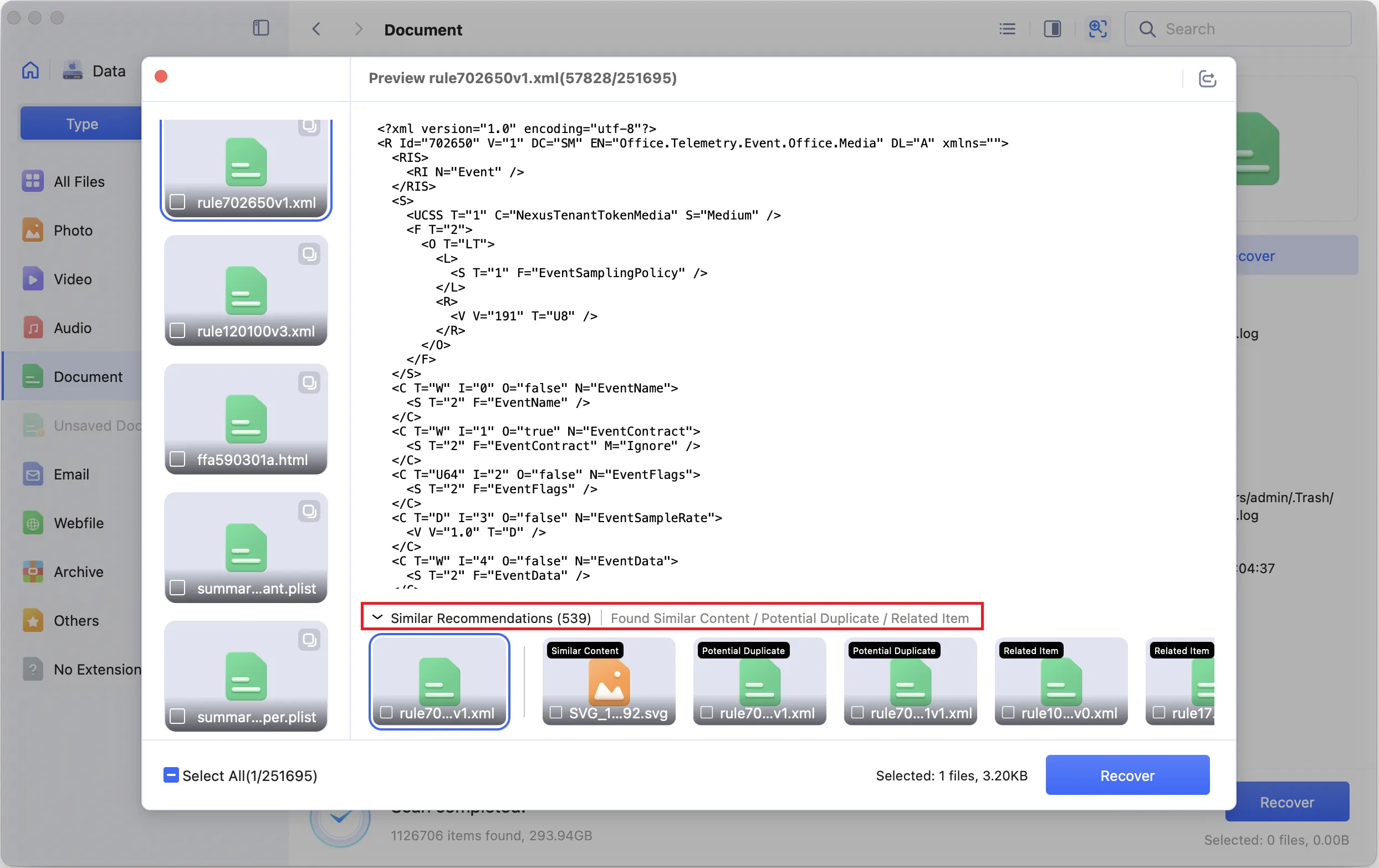Click the bottom-right Recover button
This screenshot has width=1379, height=868.
click(1286, 801)
